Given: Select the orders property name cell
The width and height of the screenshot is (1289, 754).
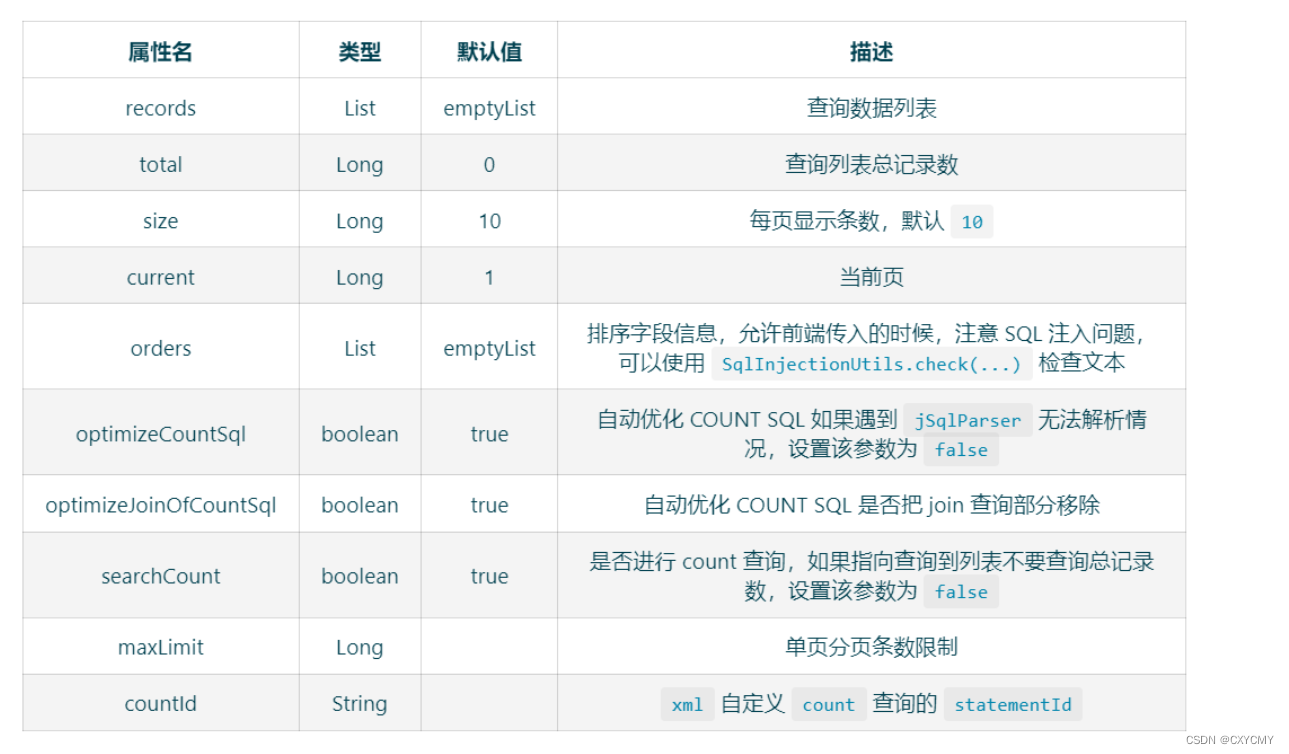Looking at the screenshot, I should (160, 348).
